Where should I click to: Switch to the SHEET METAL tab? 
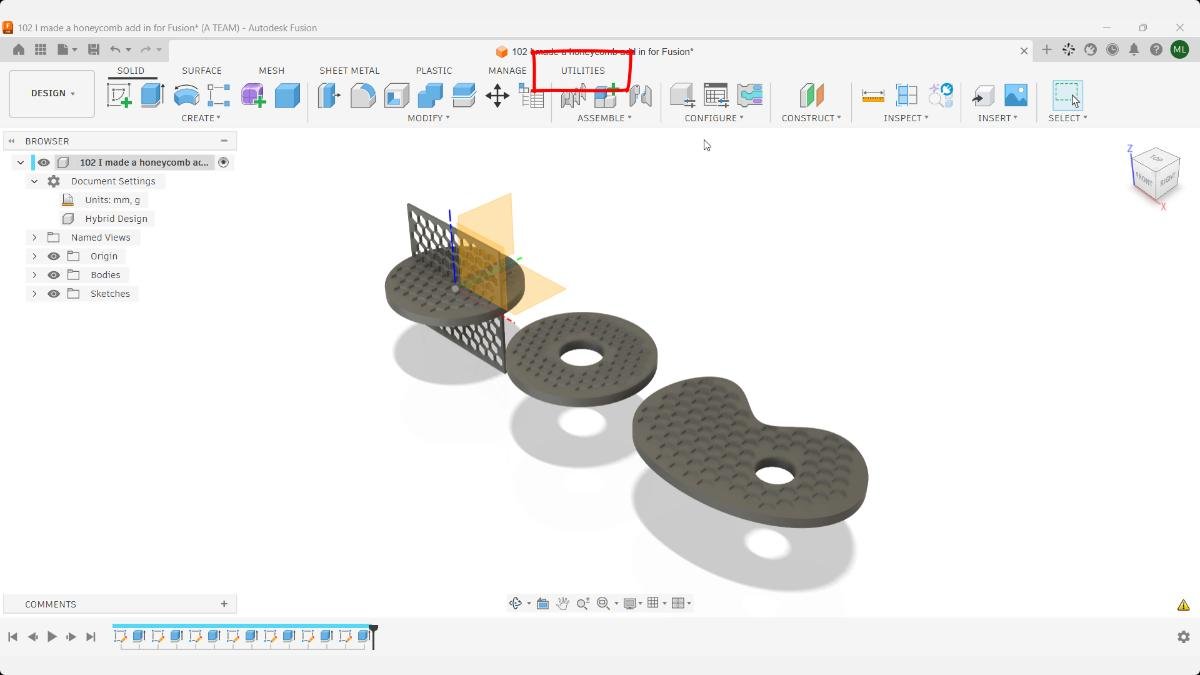349,71
